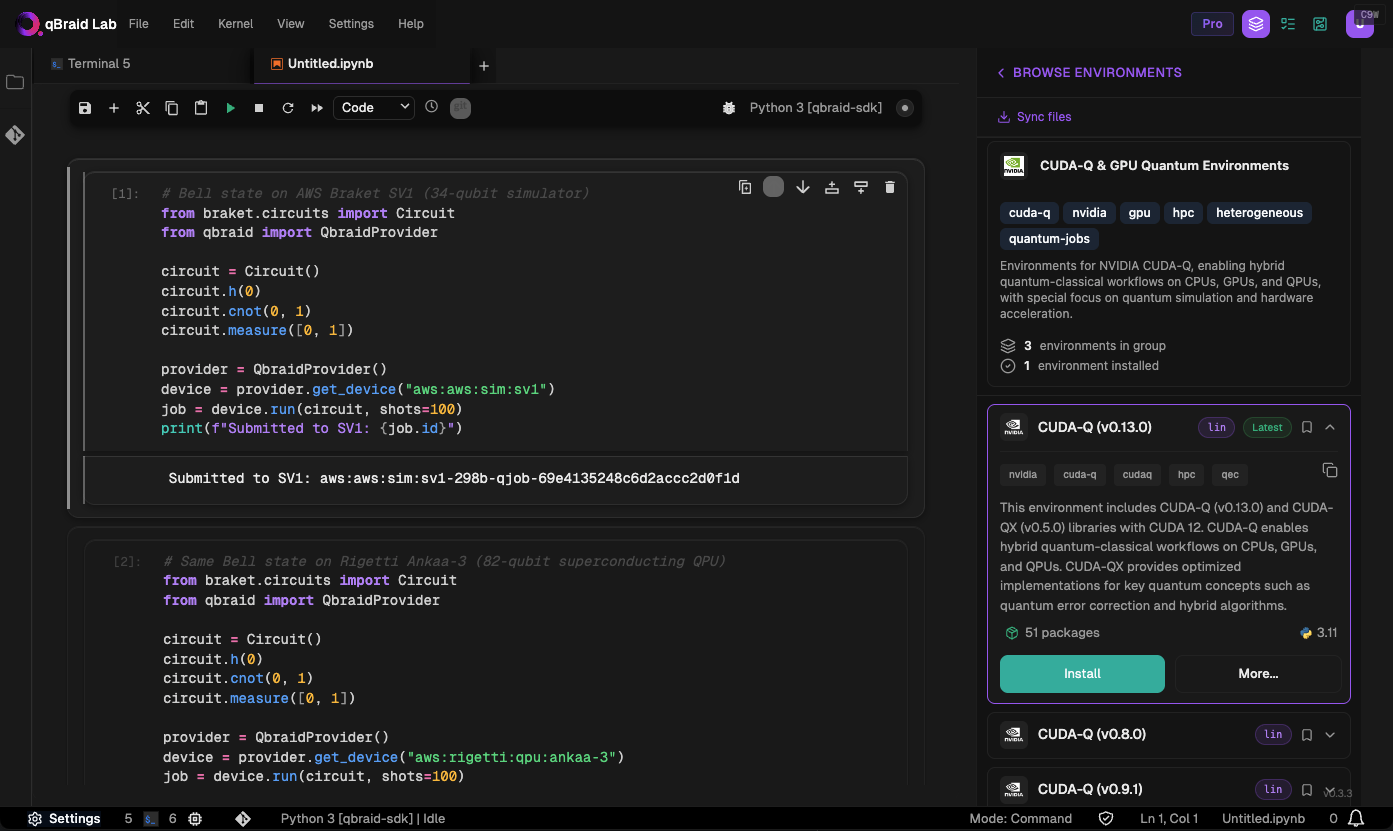Click the kernel status circle indicator
The height and width of the screenshot is (831, 1393).
pyautogui.click(x=905, y=108)
